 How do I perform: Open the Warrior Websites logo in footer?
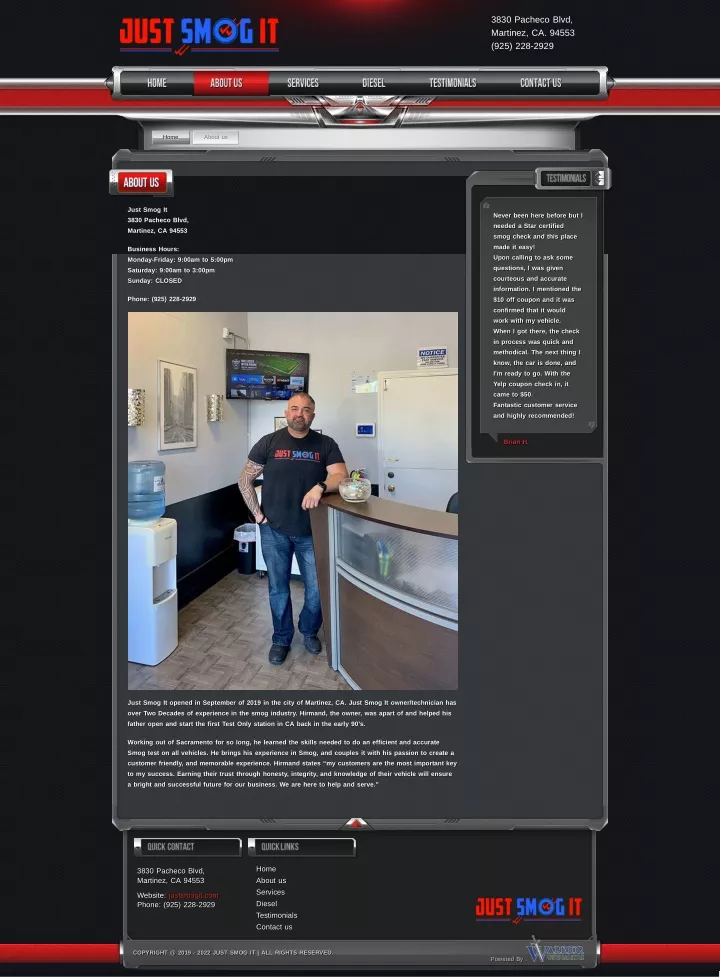point(555,951)
